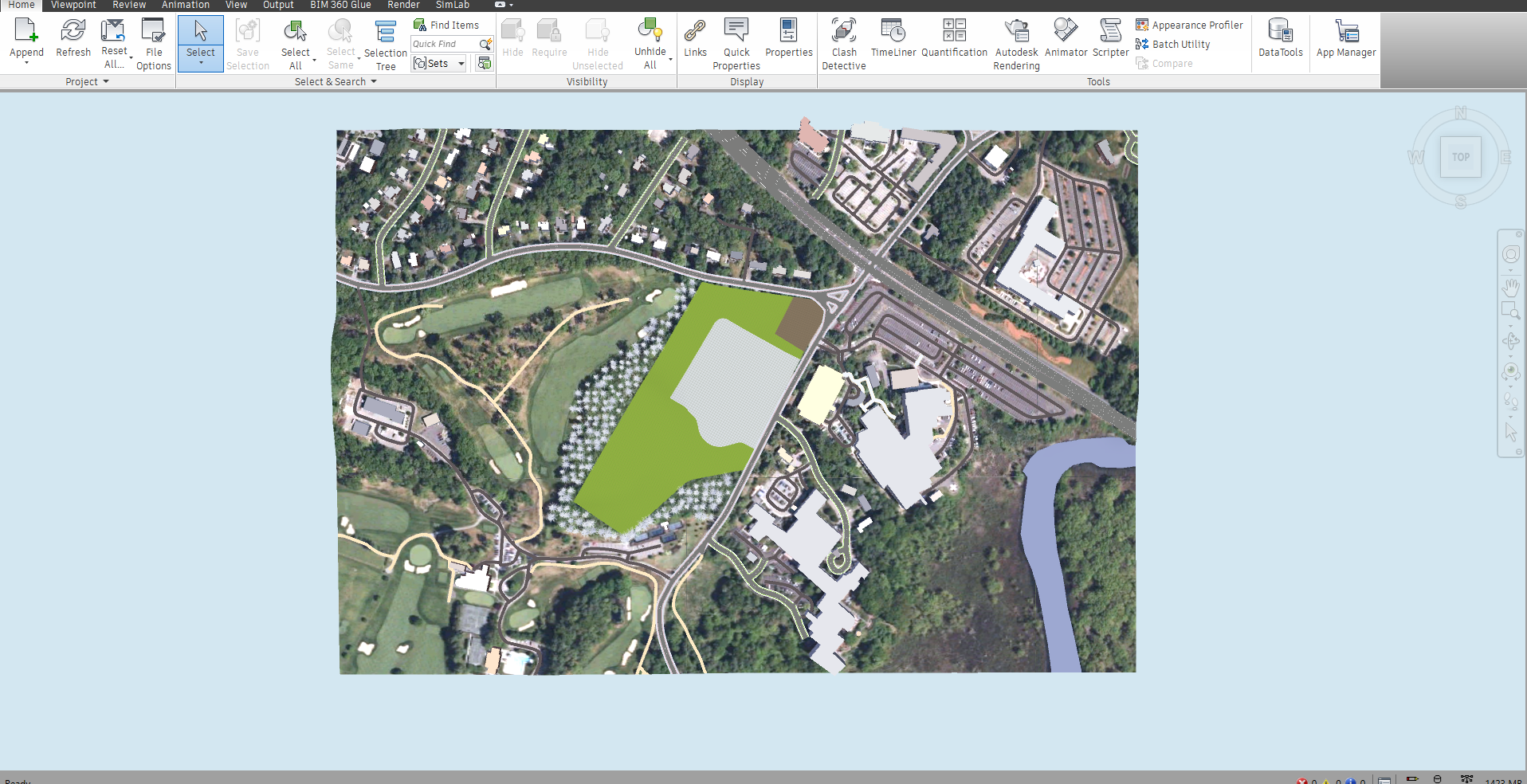Screen dimensions: 1527x784
Task: Open the Sets dropdown
Action: point(461,64)
